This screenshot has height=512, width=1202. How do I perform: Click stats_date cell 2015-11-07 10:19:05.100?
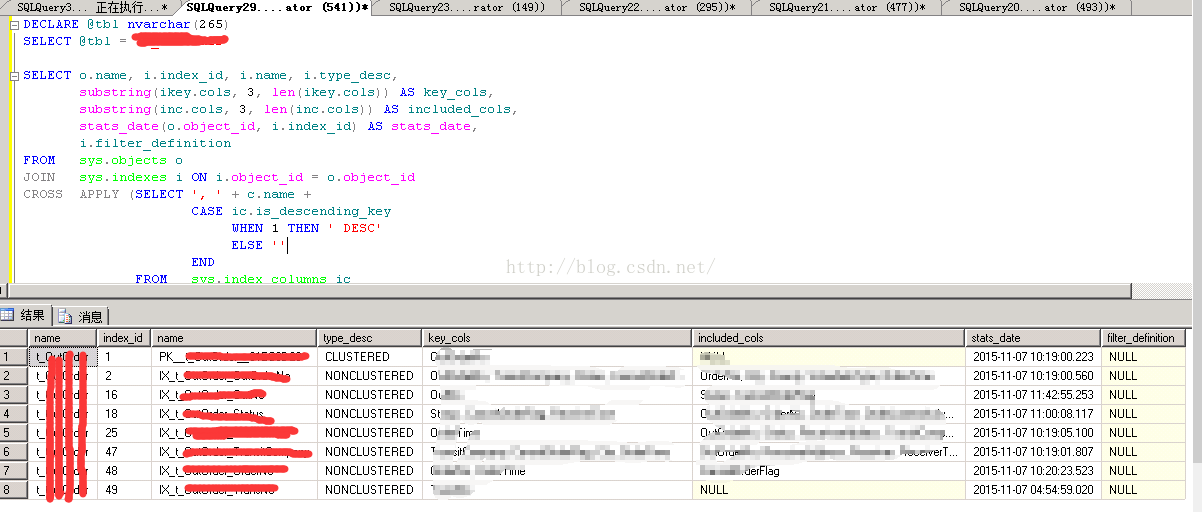(x=1033, y=432)
